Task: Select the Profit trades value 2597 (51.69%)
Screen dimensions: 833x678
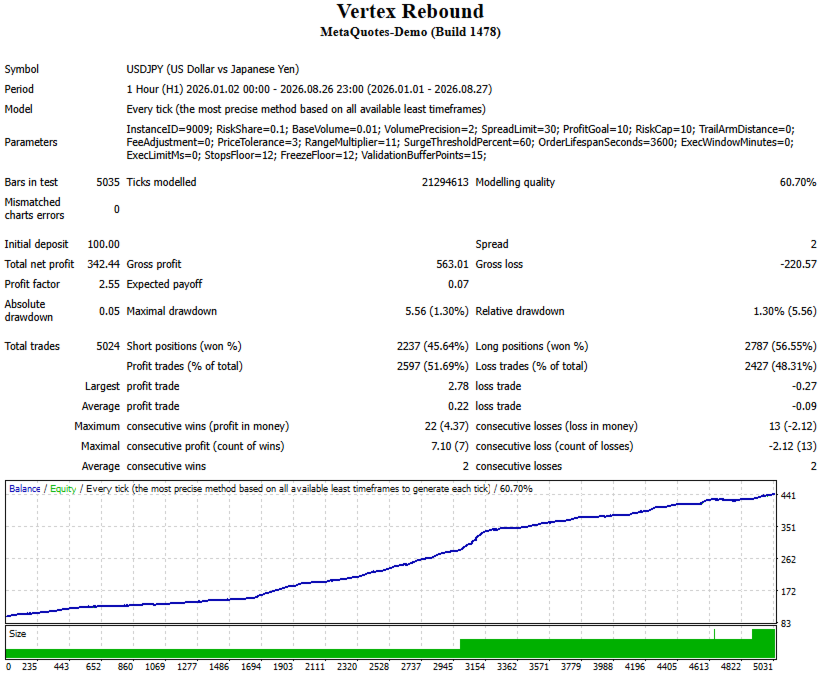Action: click(x=433, y=366)
